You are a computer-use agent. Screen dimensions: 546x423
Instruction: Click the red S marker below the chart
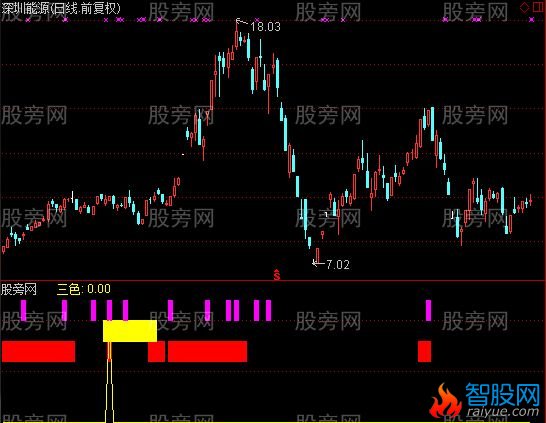(x=277, y=275)
